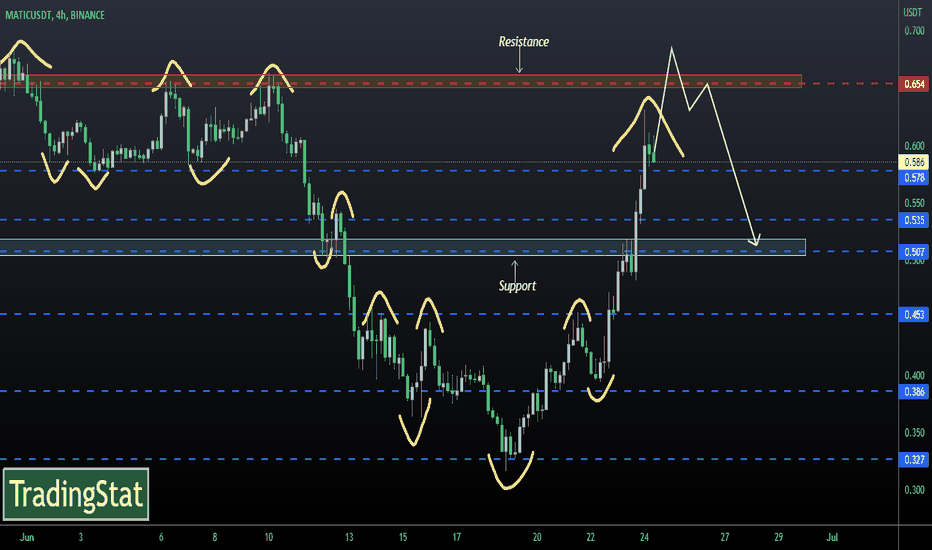Select the 0.654 red price label
The image size is (932, 550).
tap(914, 84)
